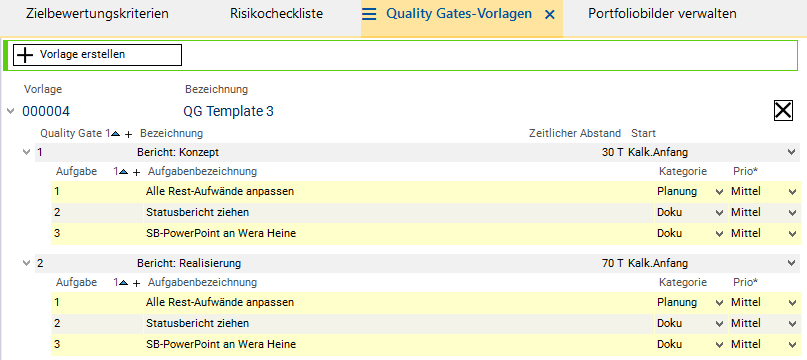The width and height of the screenshot is (807, 360).
Task: Open Start dropdown for Bericht: Konzept
Action: [792, 152]
